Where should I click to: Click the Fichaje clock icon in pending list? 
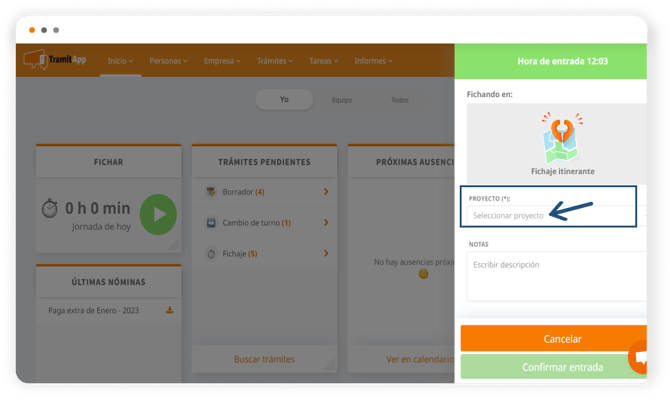click(211, 254)
